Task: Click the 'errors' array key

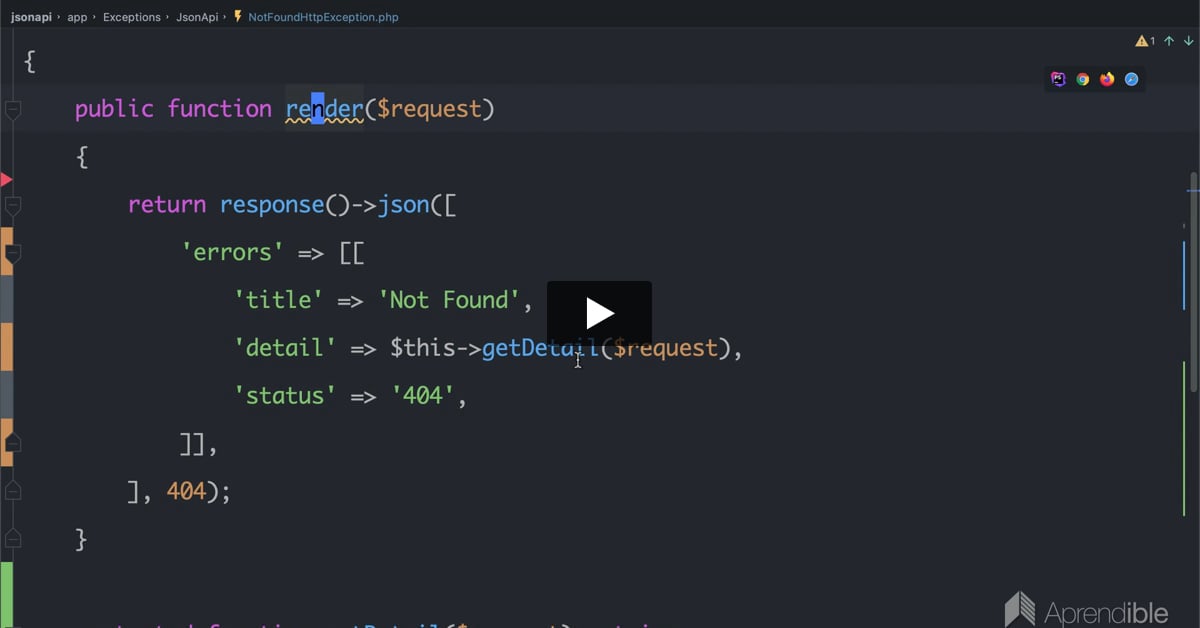Action: click(232, 252)
